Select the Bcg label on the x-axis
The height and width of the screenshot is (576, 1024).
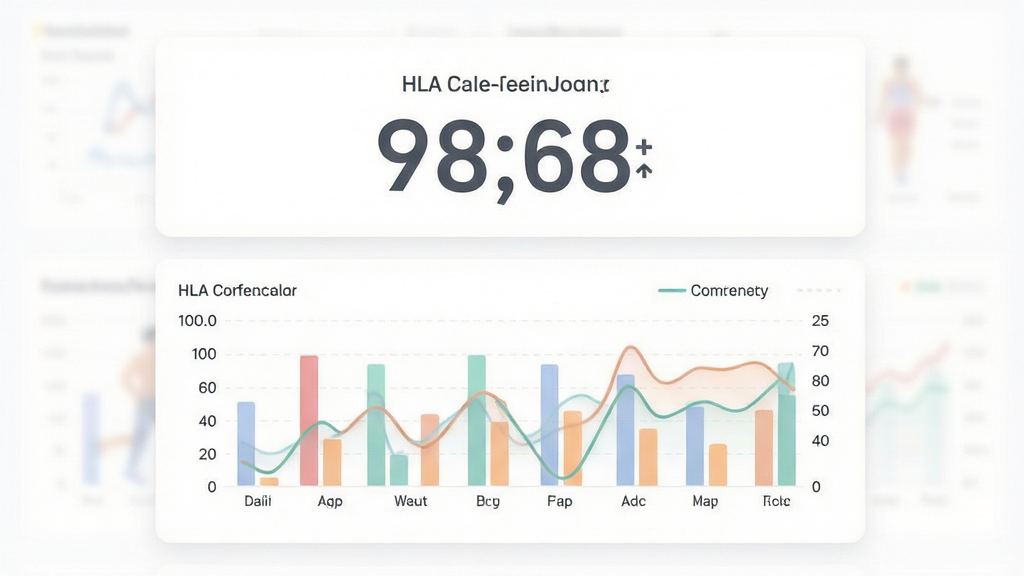point(488,502)
